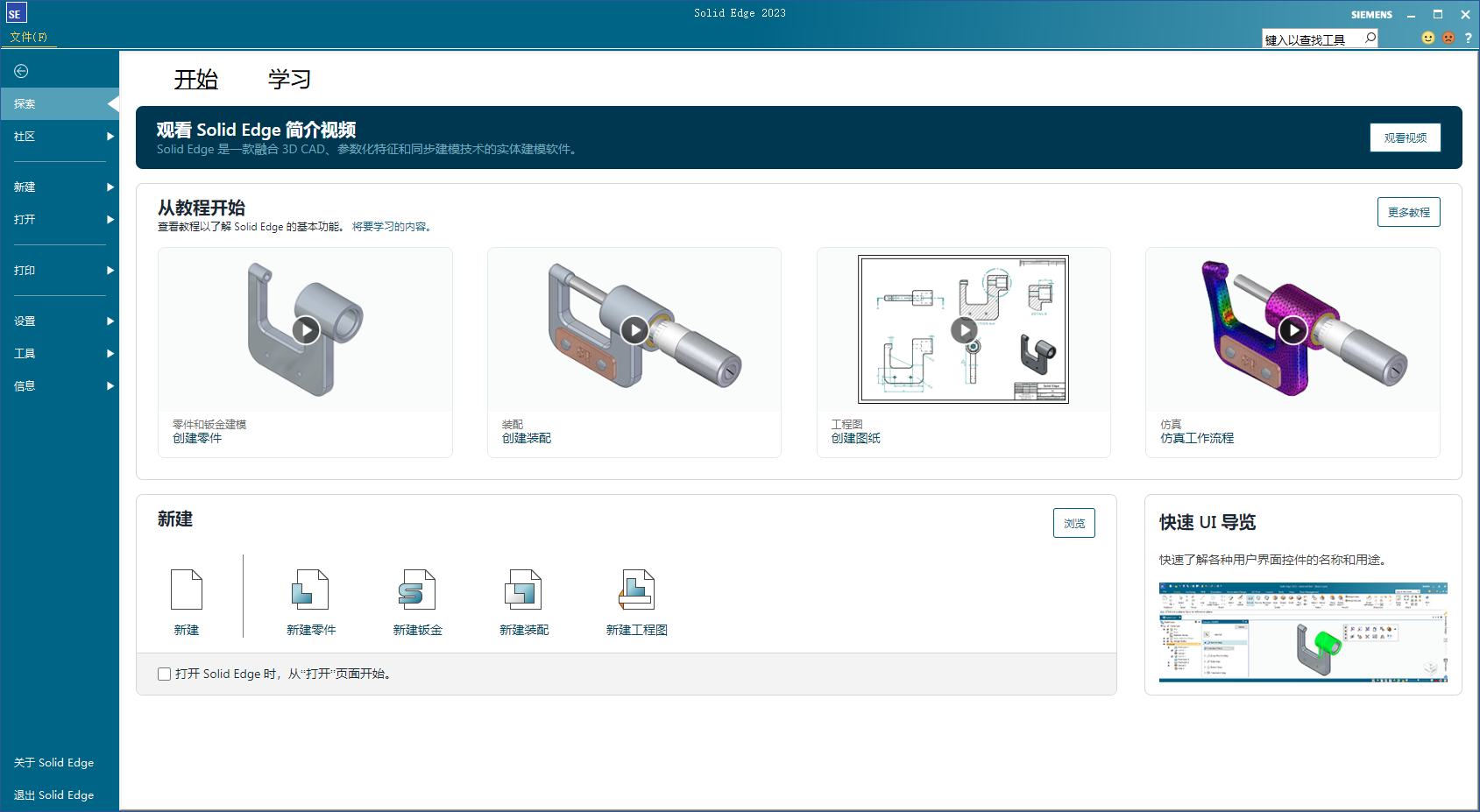1480x812 pixels.
Task: Click the 仿真工作流程 tutorial title
Action: coord(1197,438)
